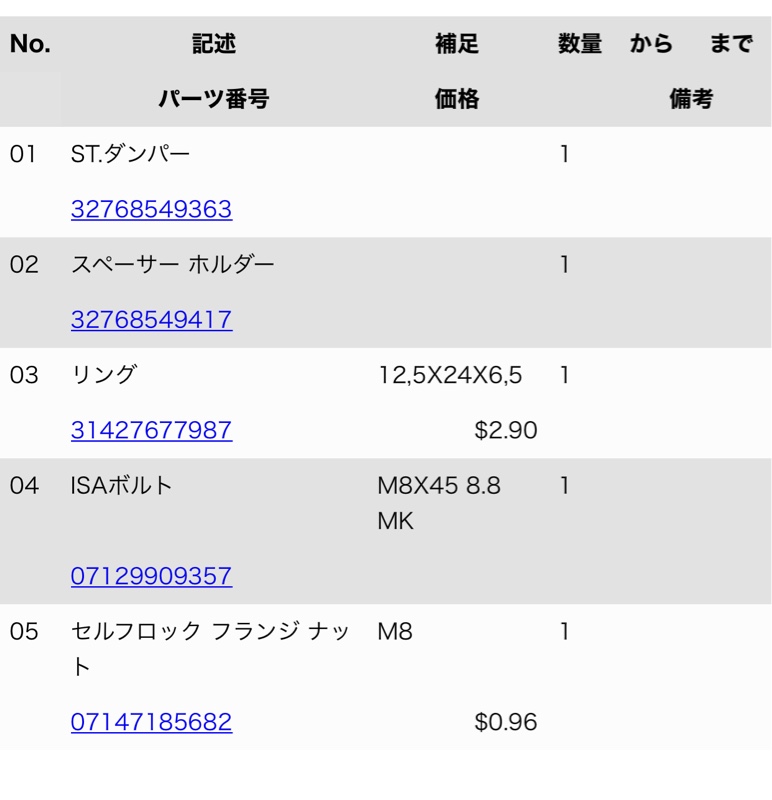Click part number 31427677987 link

click(x=151, y=430)
